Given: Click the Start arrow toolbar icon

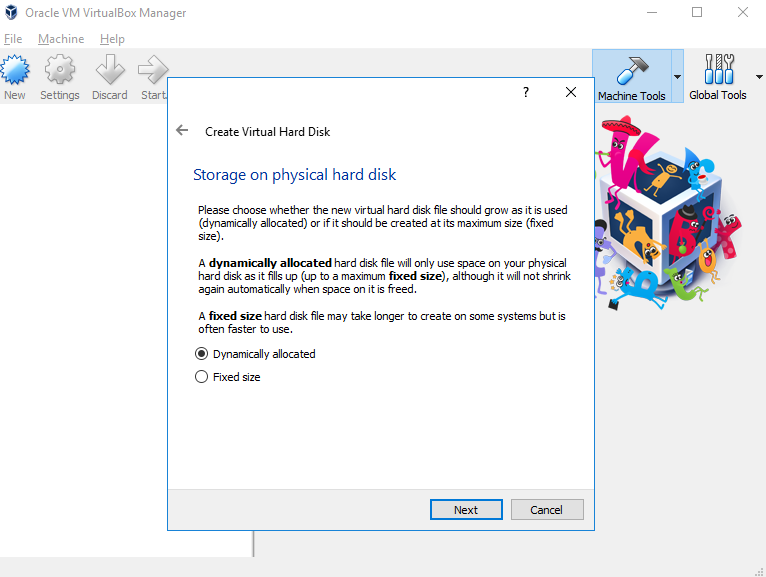Looking at the screenshot, I should coord(153,70).
